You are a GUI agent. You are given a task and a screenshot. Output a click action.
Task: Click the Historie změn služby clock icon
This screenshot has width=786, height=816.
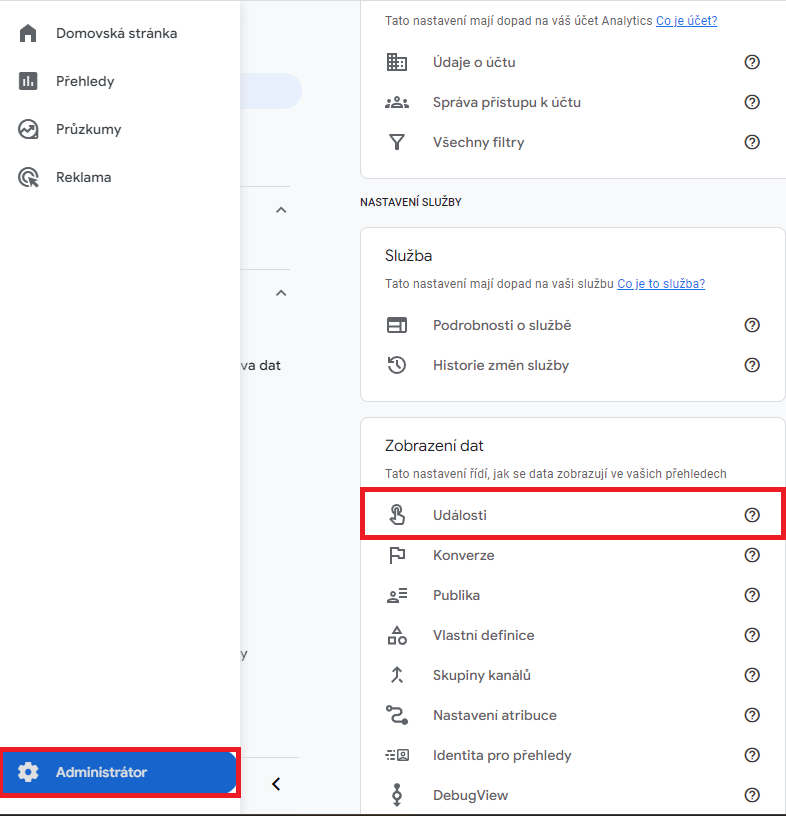(397, 365)
